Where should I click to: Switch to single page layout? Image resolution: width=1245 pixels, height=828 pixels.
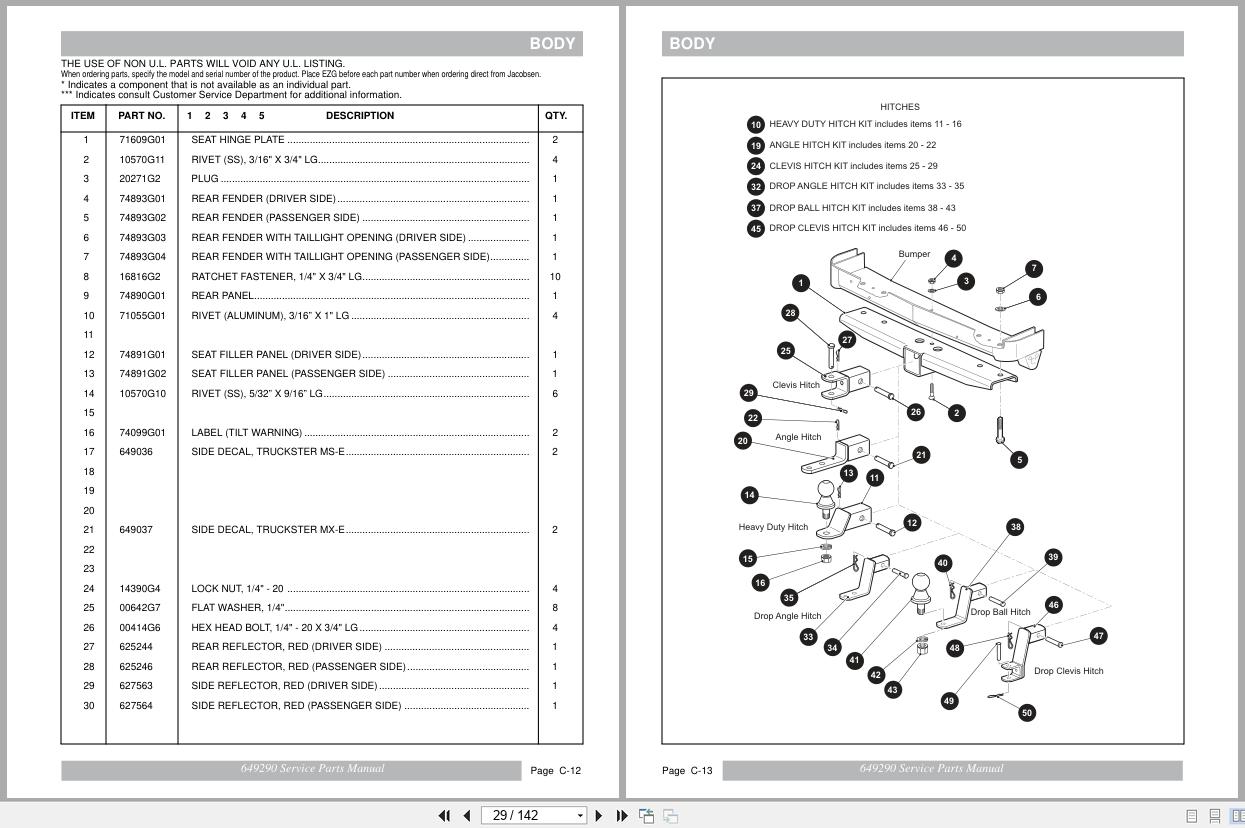coord(1191,816)
